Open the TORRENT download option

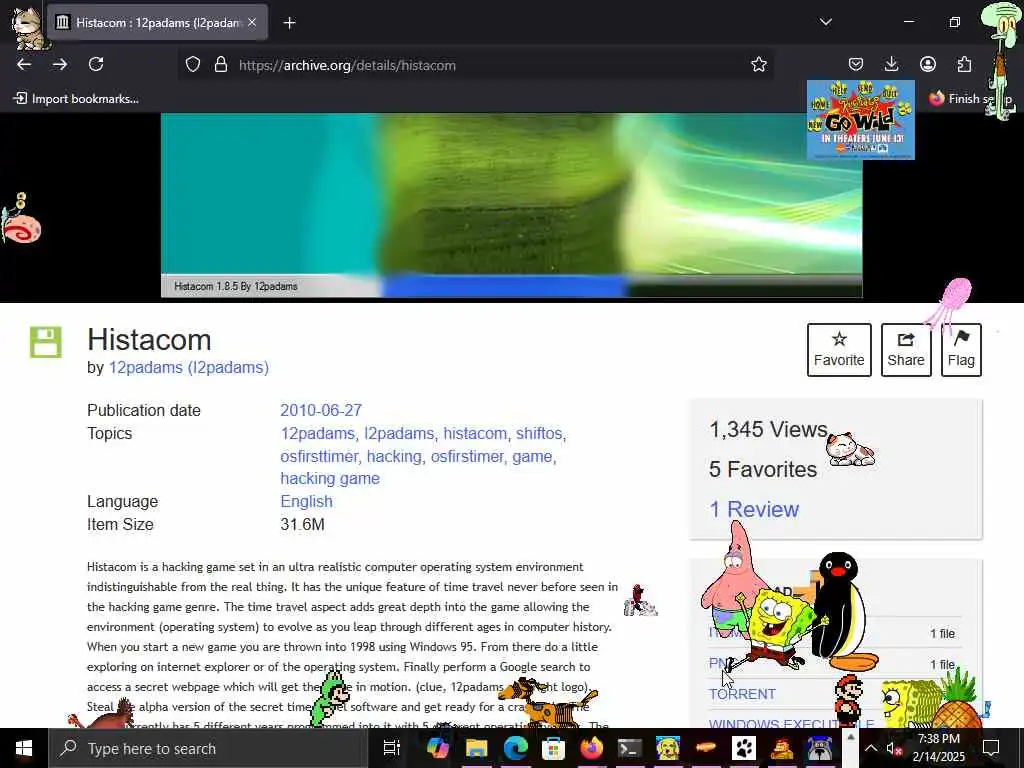[x=742, y=694]
